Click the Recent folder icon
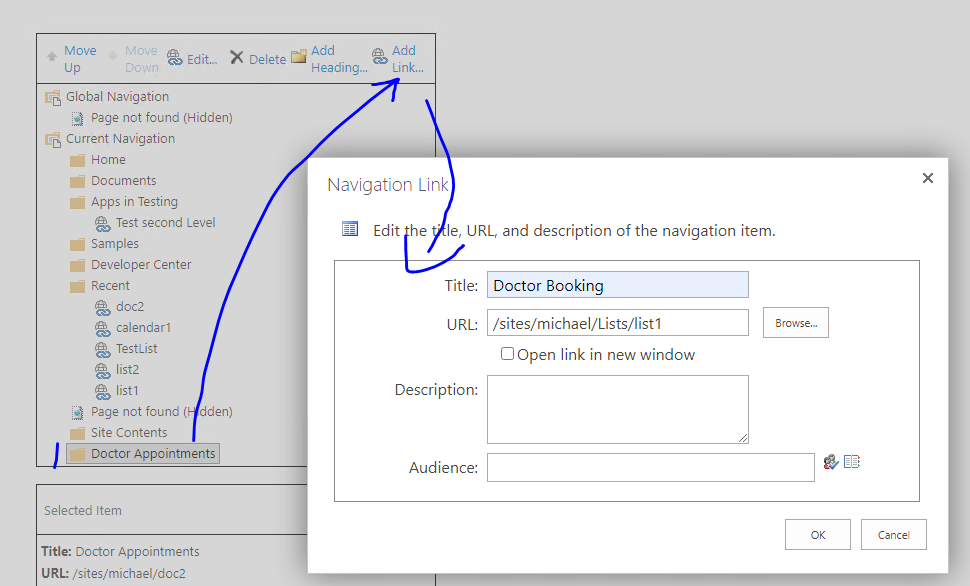 (77, 287)
